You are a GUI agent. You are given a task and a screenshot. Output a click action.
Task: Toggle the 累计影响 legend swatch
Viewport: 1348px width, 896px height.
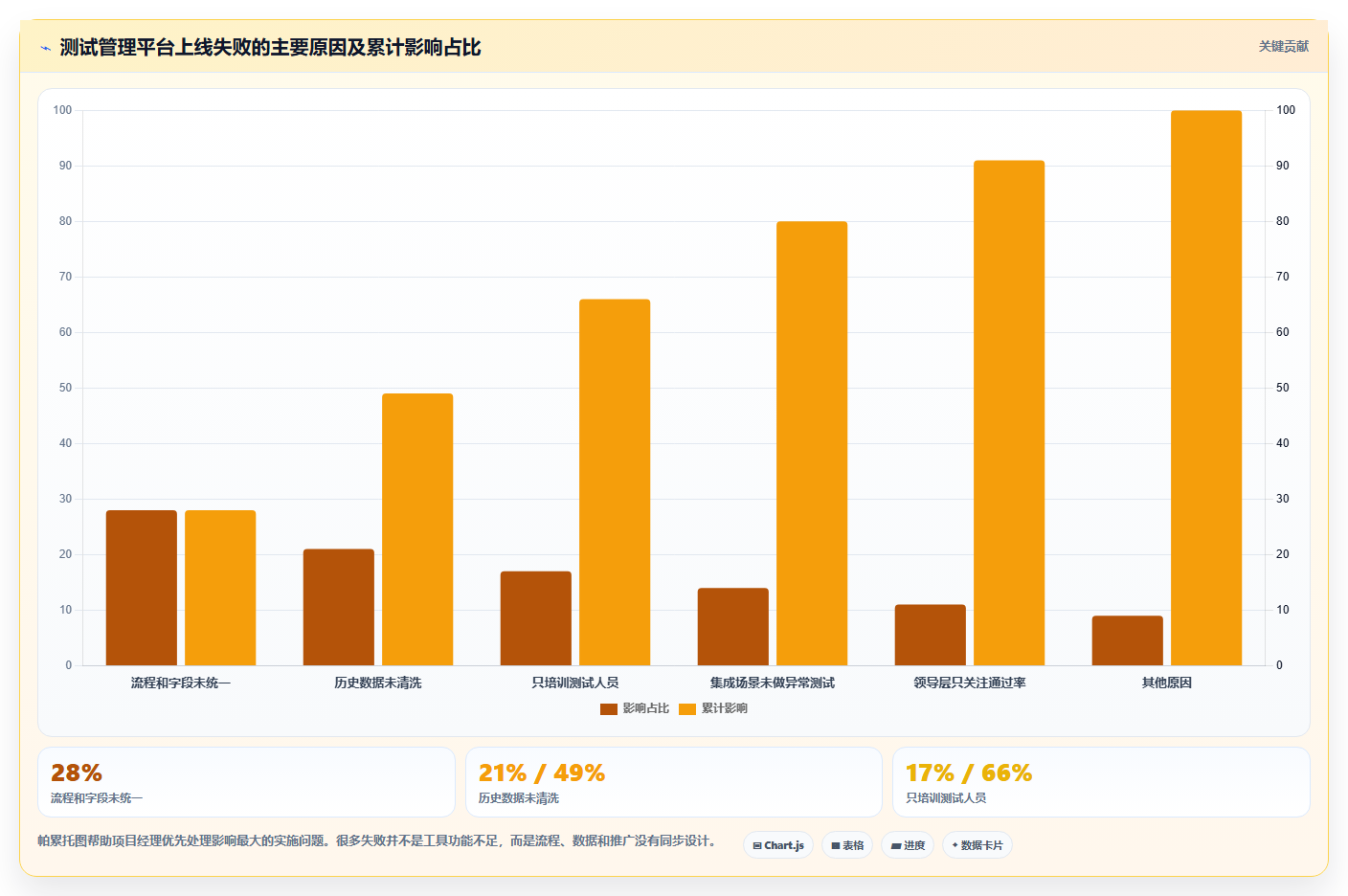pos(687,709)
